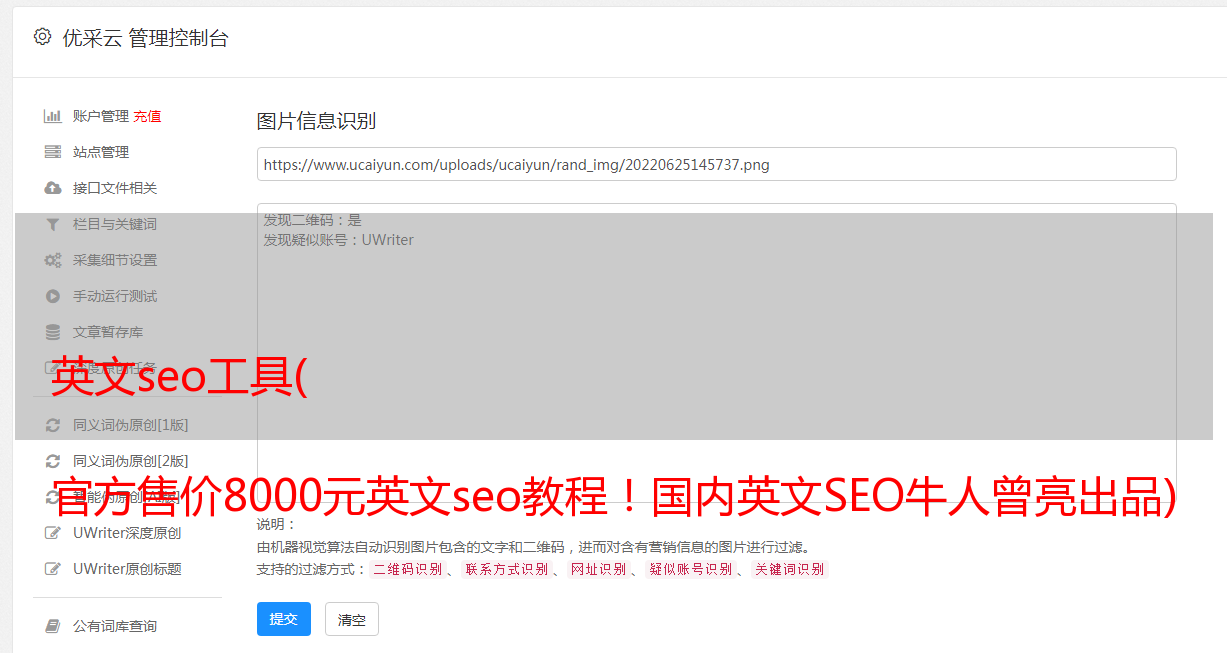Click the refresh icon for 同义词伪原创[1版]

coord(53,425)
